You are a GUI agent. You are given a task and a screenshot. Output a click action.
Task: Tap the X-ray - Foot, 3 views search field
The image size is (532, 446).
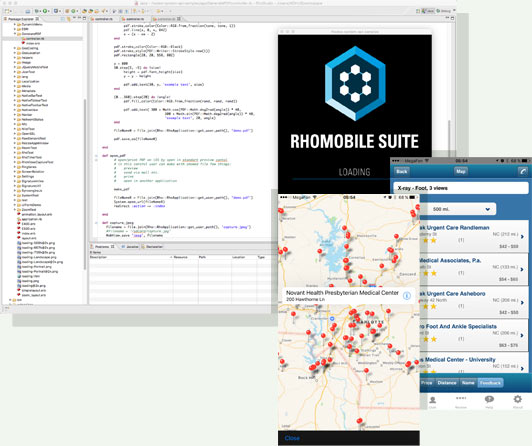[x=461, y=188]
